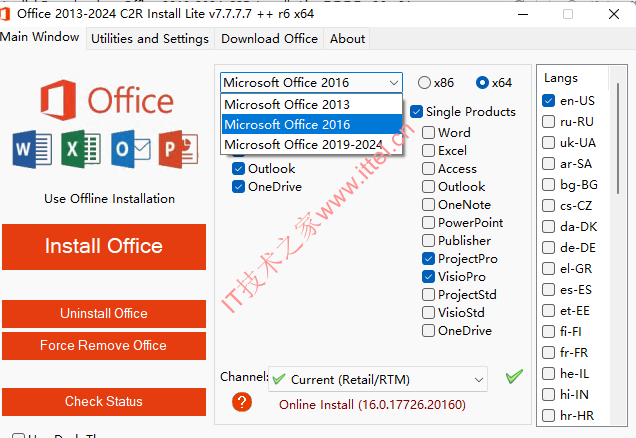Image resolution: width=636 pixels, height=438 pixels.
Task: Click the Excel app icon under Office logo
Action: click(81, 149)
